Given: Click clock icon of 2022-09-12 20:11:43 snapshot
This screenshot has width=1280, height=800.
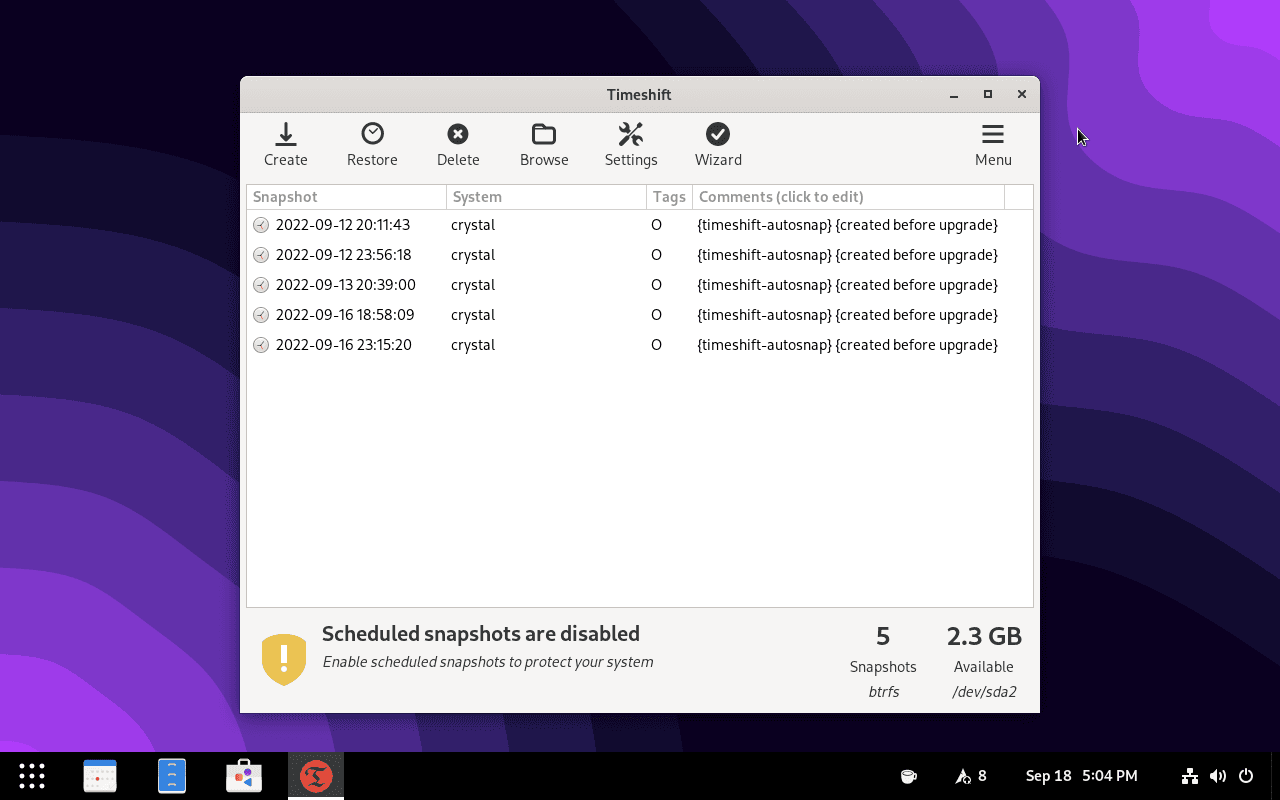Looking at the screenshot, I should (261, 225).
